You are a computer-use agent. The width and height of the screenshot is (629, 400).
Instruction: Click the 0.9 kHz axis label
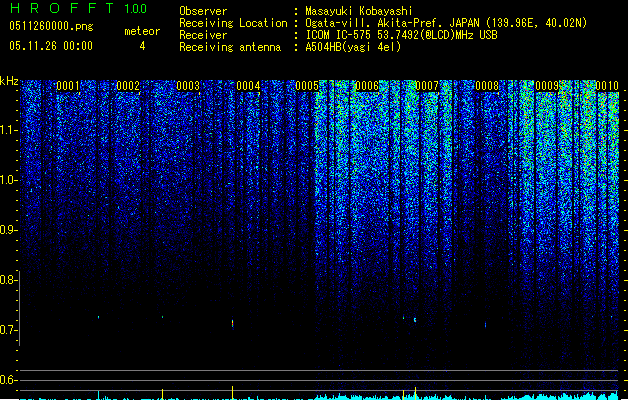click(x=8, y=230)
